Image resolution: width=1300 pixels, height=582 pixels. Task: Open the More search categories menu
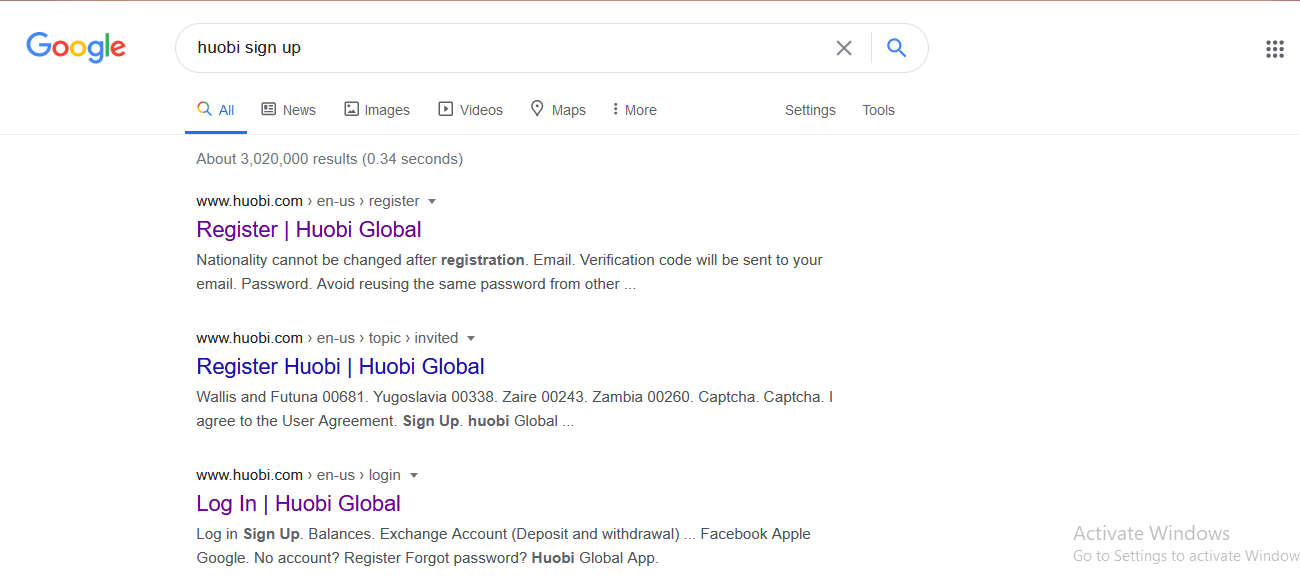pos(635,110)
